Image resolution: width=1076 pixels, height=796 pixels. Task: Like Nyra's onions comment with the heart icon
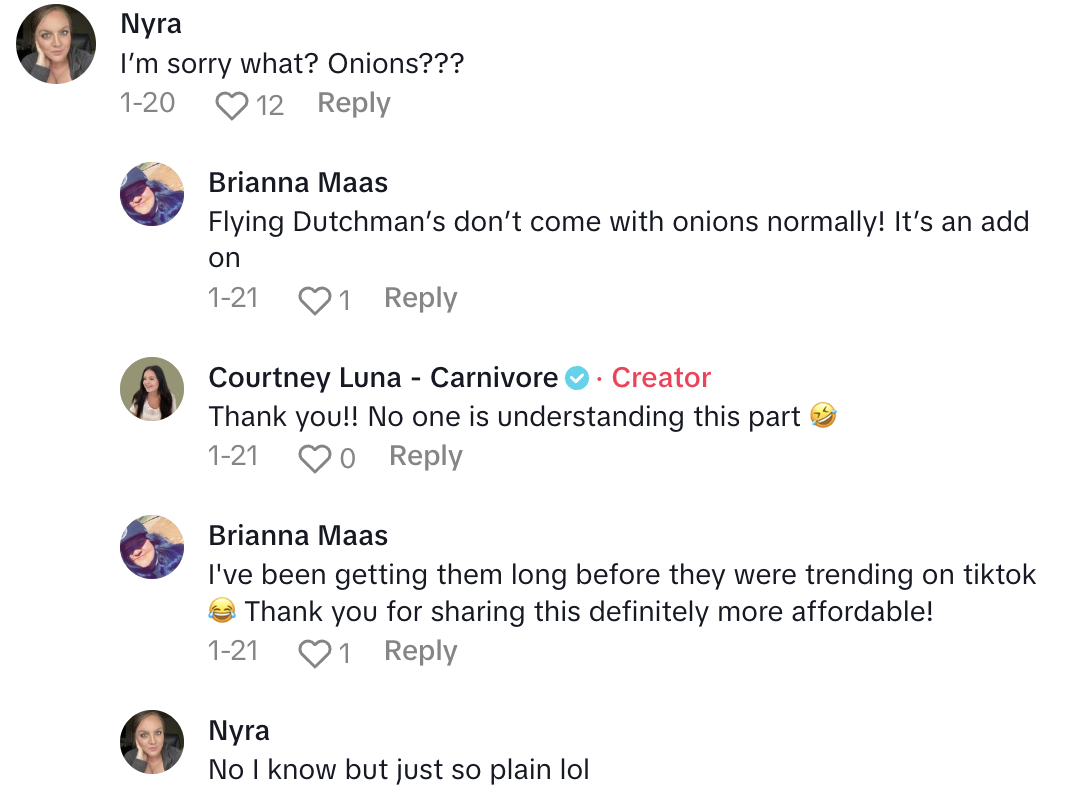(x=231, y=105)
